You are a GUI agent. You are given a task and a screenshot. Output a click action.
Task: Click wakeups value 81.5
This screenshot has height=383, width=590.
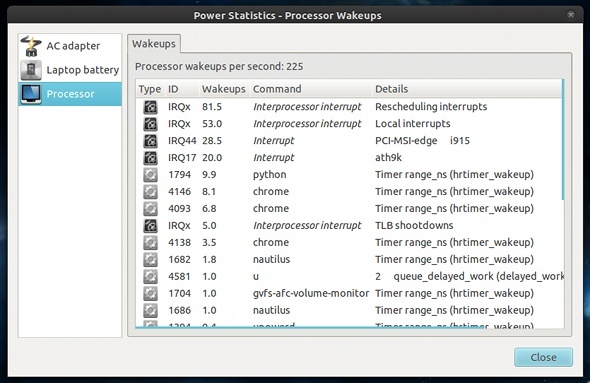tap(212, 107)
